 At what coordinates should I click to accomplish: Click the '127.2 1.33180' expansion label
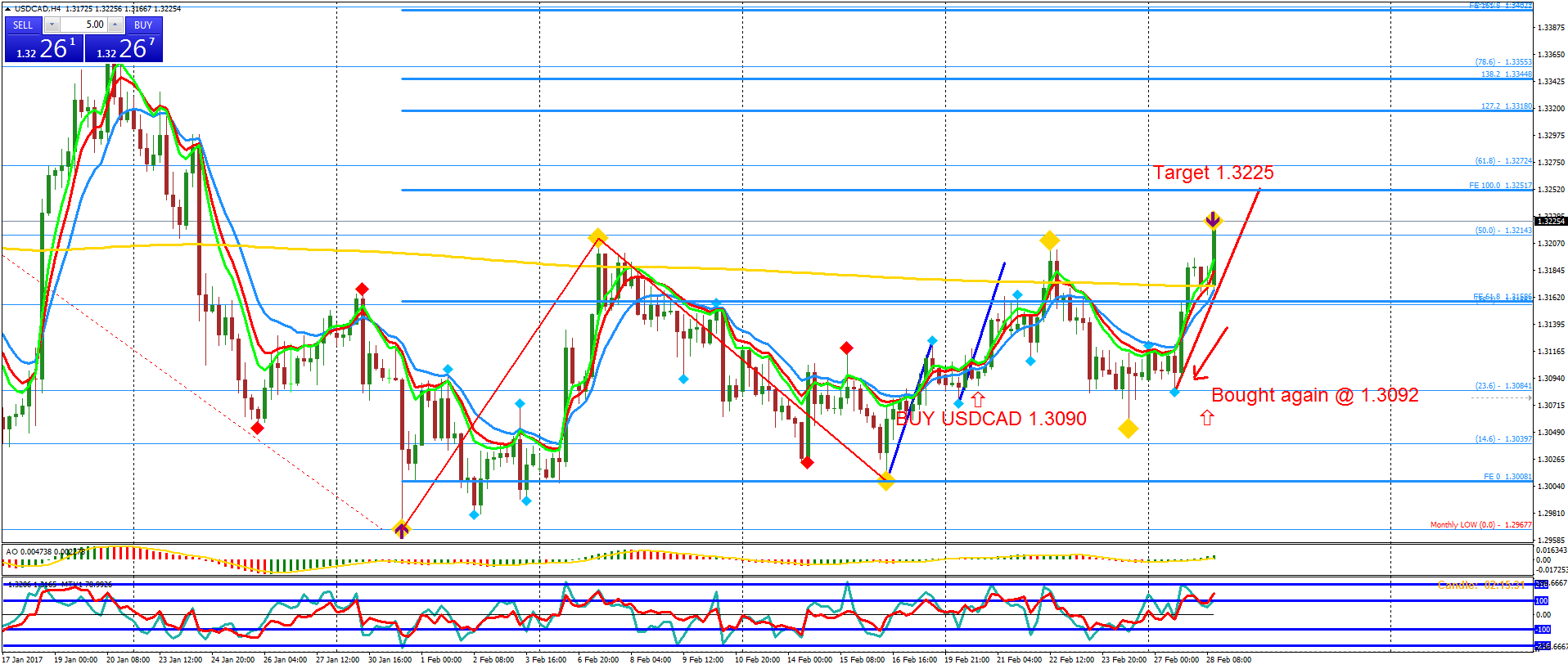point(1507,106)
